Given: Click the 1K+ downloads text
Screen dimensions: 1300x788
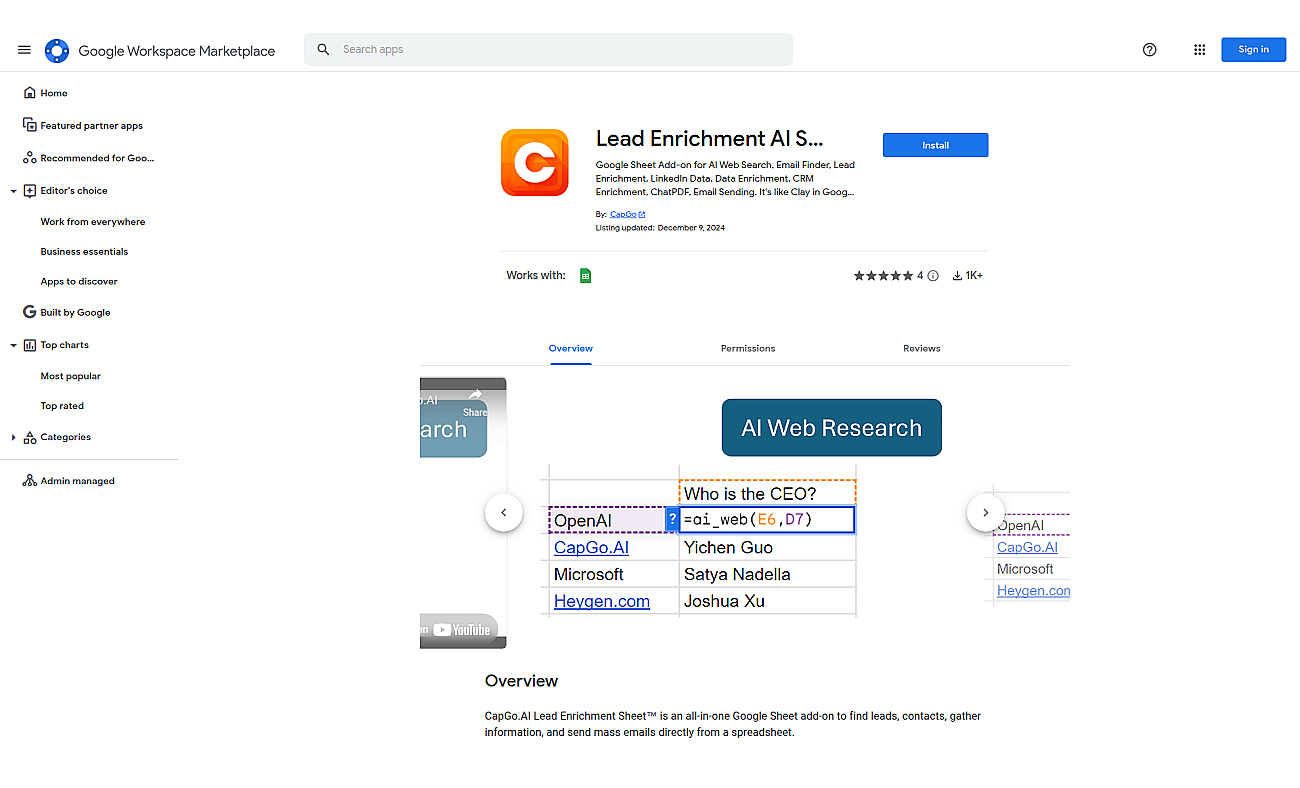Looking at the screenshot, I should 974,275.
